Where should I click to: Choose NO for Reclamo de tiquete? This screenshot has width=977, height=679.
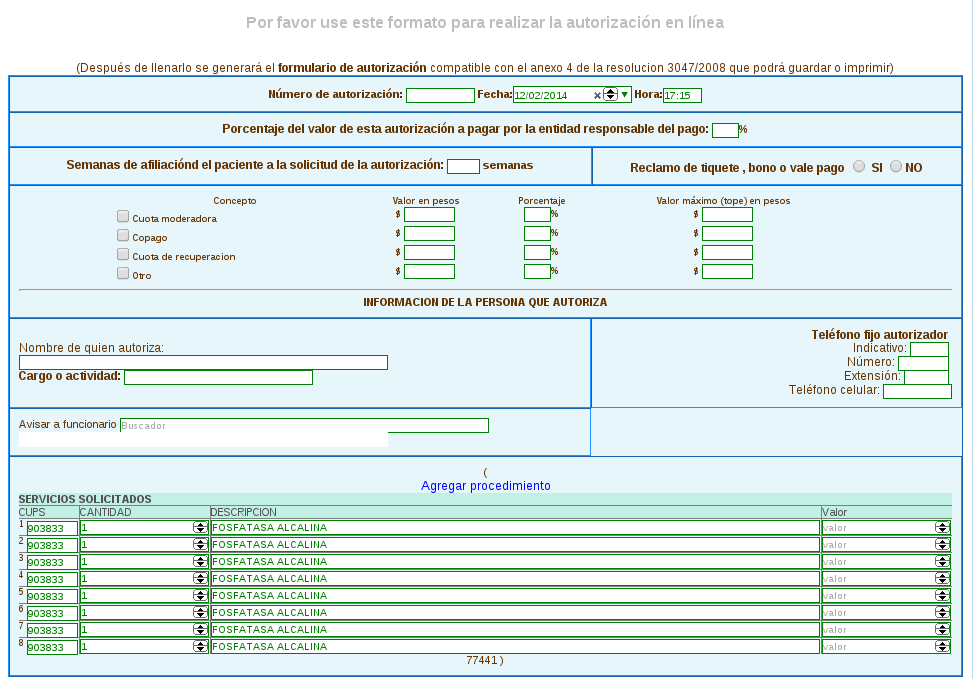(895, 167)
